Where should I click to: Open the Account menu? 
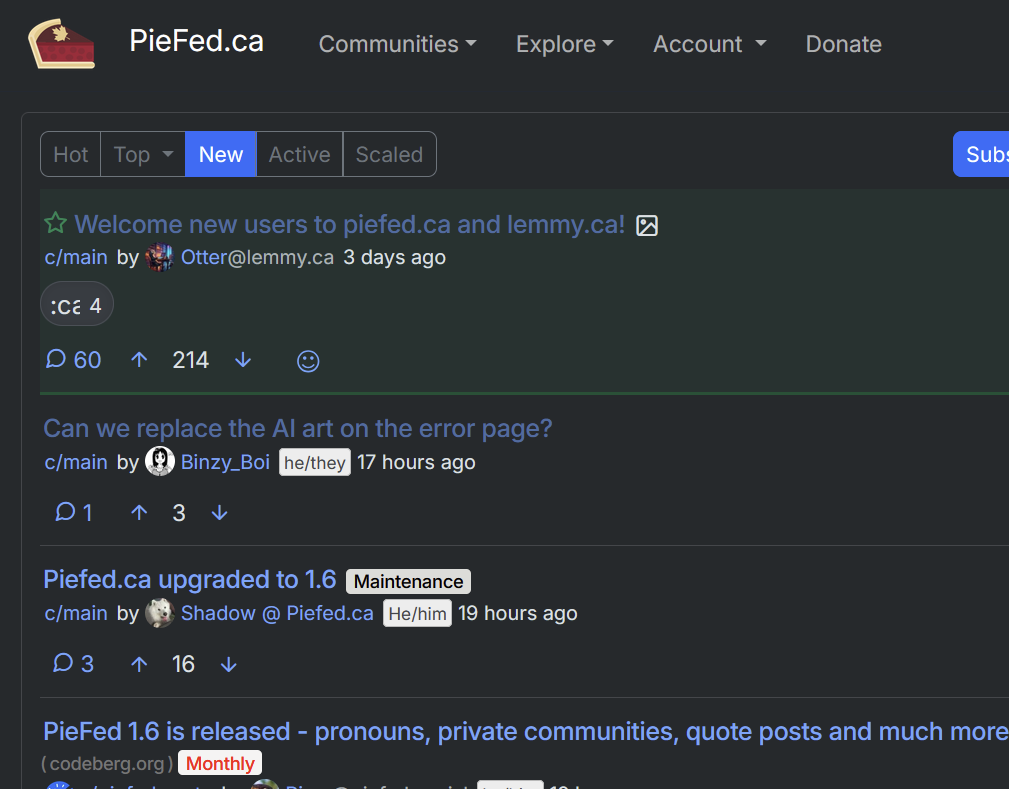point(709,44)
